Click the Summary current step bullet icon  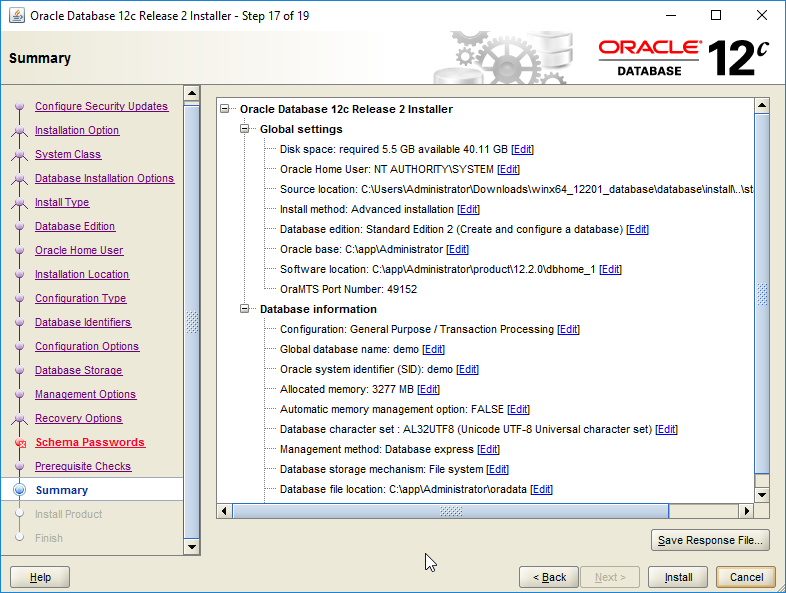[x=20, y=490]
